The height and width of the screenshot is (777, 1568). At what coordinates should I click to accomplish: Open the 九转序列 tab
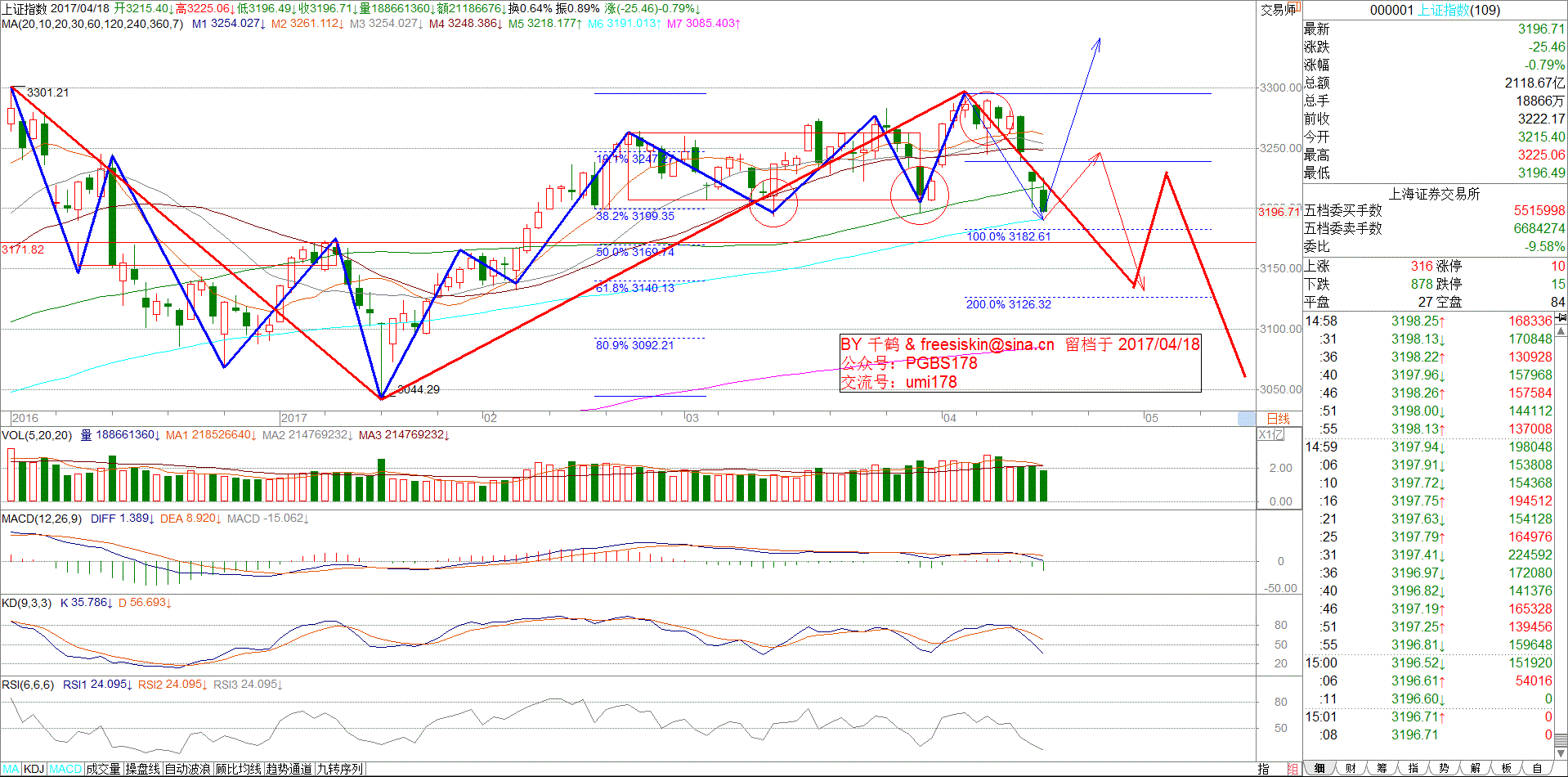(340, 769)
